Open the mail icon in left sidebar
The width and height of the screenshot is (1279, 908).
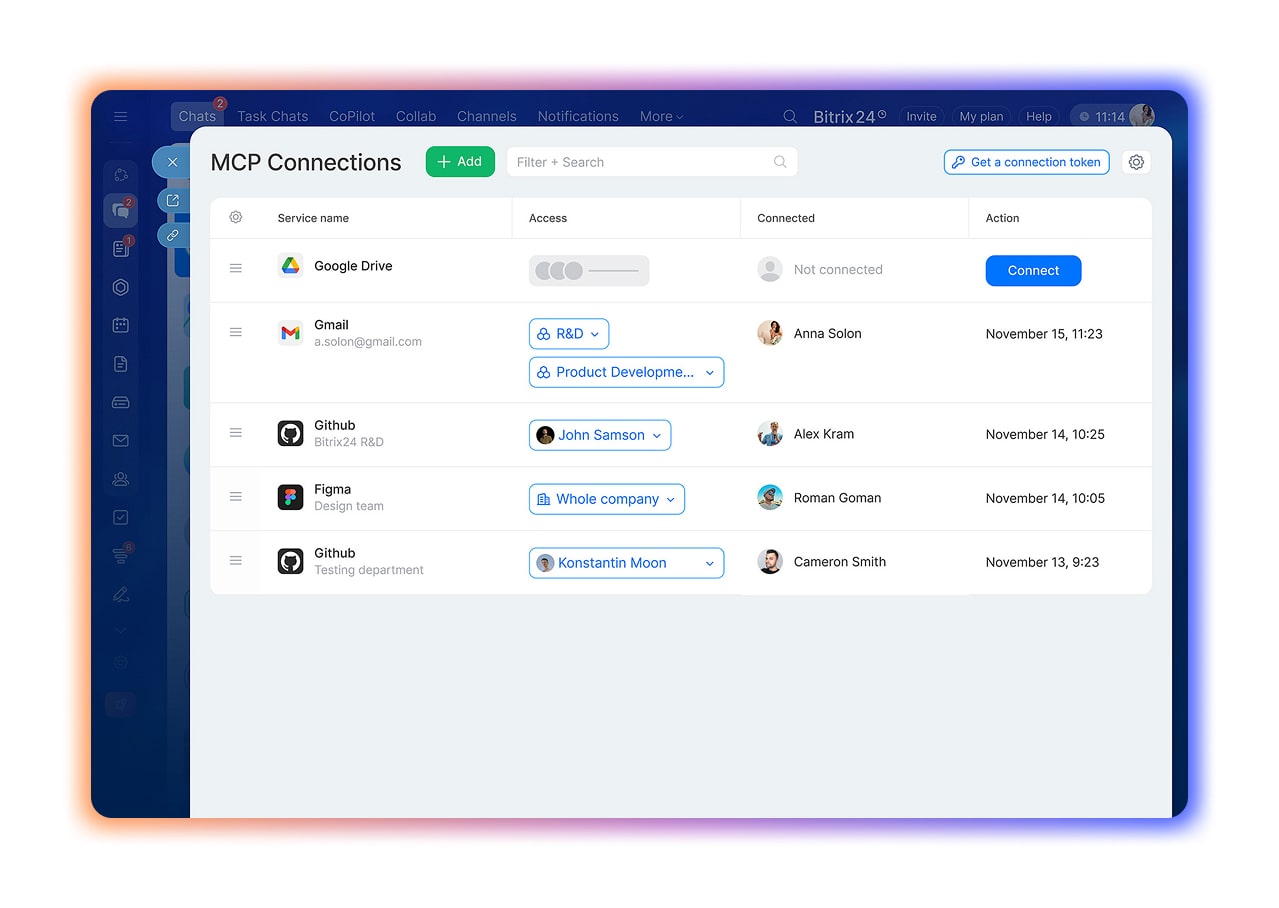[121, 441]
